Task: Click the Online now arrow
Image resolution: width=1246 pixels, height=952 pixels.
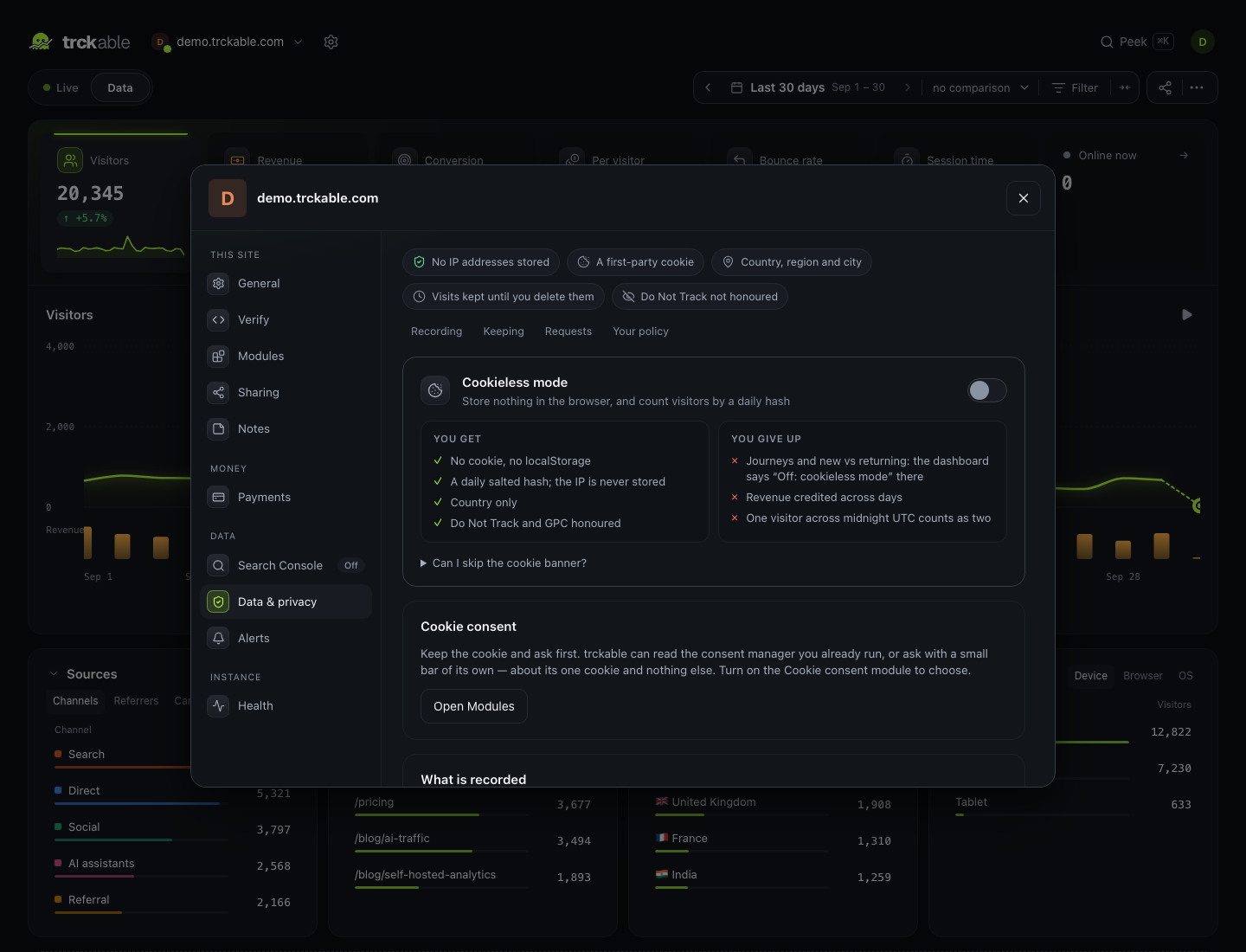Action: pos(1184,155)
